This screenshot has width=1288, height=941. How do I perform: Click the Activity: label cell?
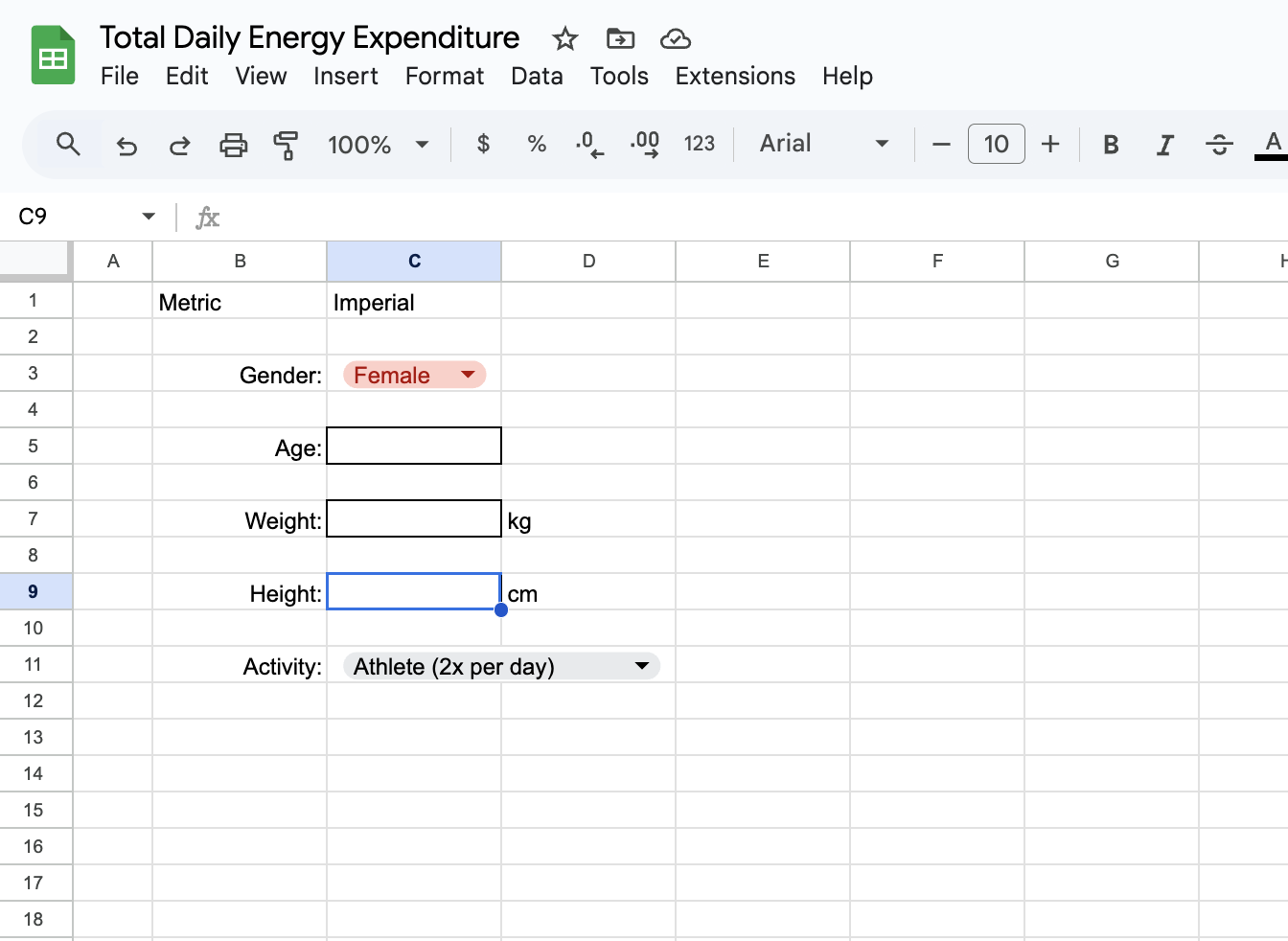(240, 665)
